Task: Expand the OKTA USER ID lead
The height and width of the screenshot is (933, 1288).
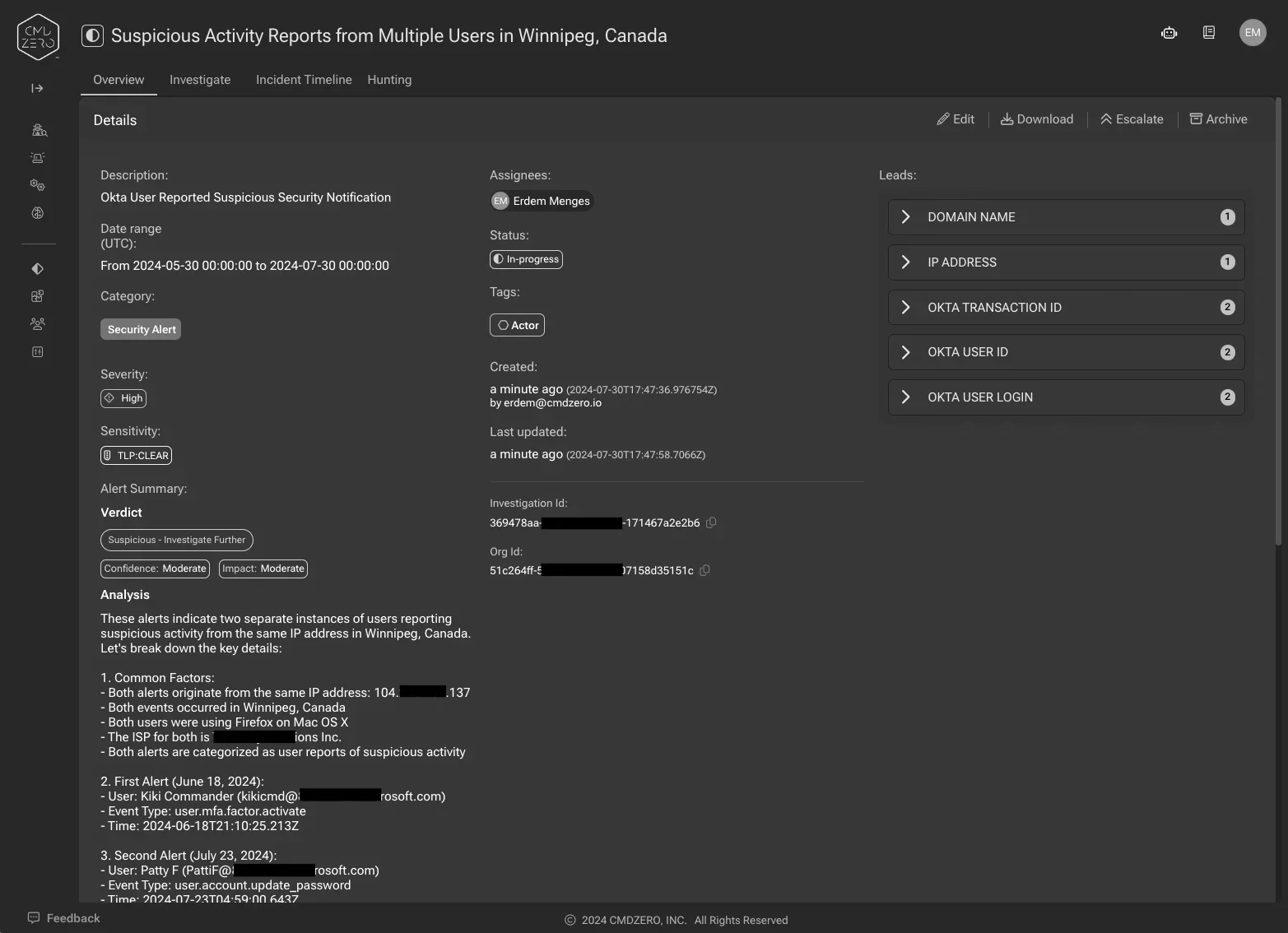Action: tap(1066, 352)
